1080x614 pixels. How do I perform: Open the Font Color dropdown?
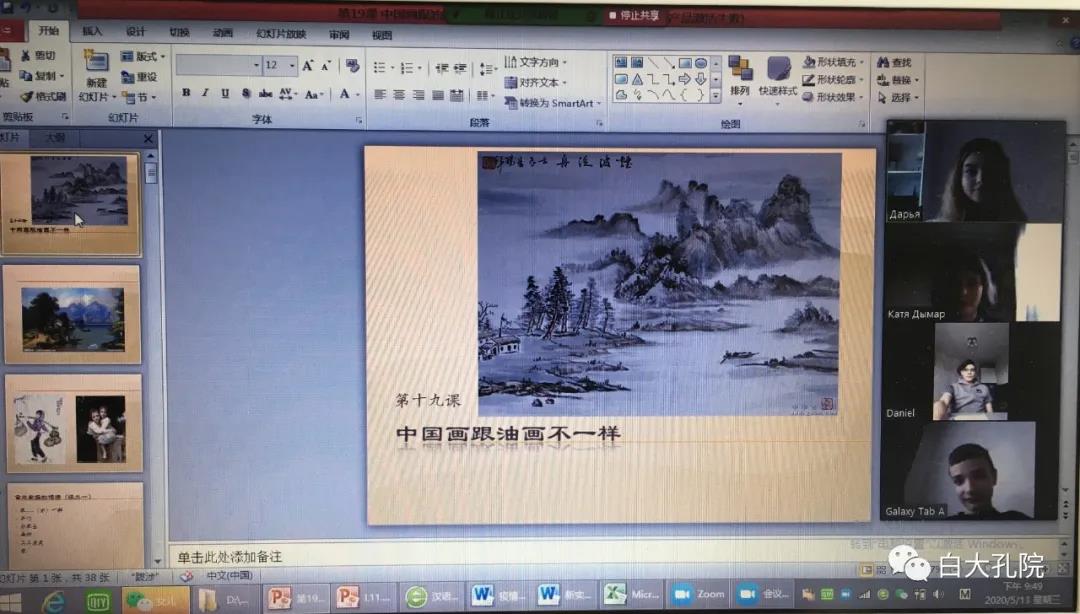(358, 94)
